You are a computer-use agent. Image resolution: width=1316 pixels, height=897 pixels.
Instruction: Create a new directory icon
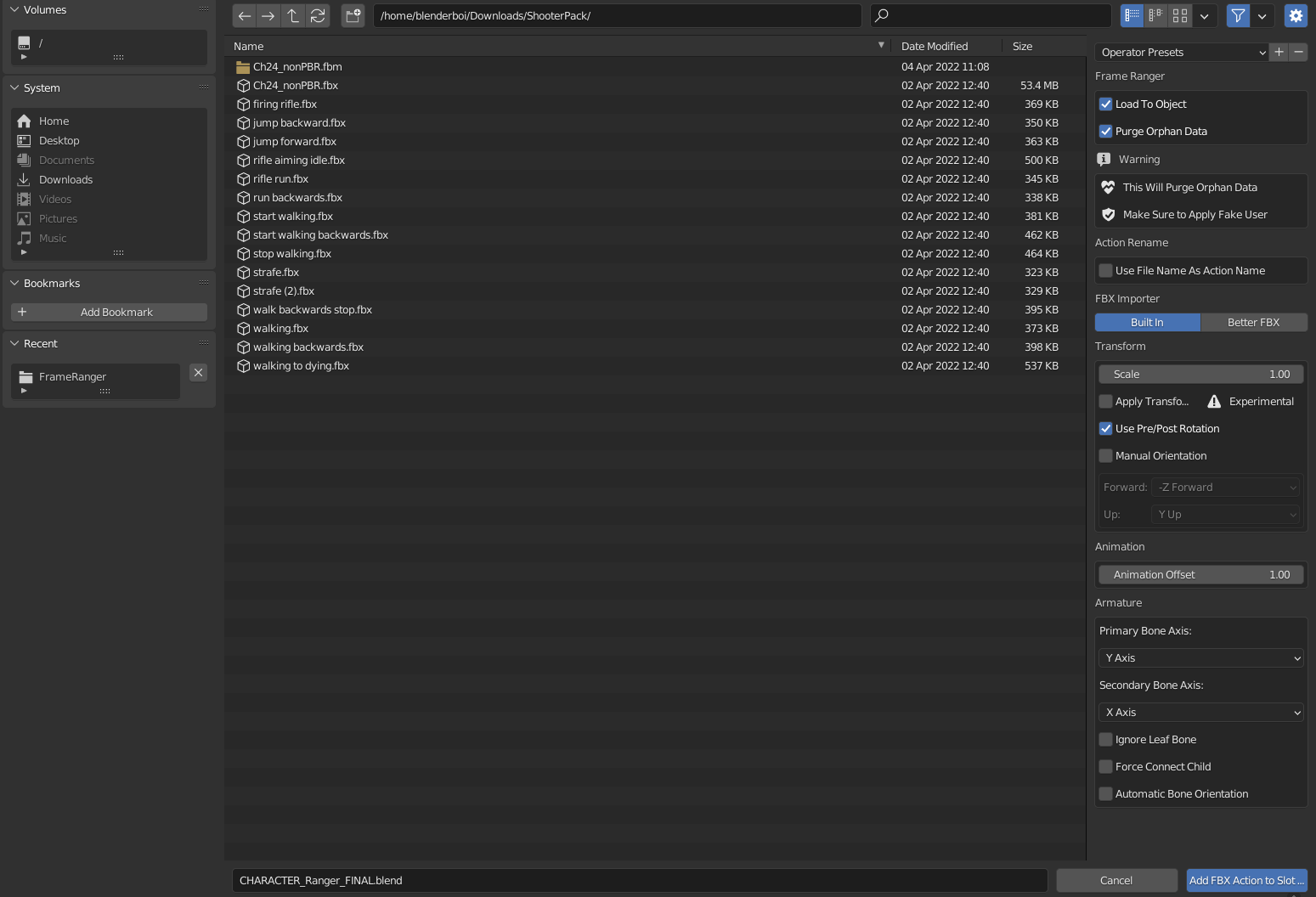(x=353, y=15)
